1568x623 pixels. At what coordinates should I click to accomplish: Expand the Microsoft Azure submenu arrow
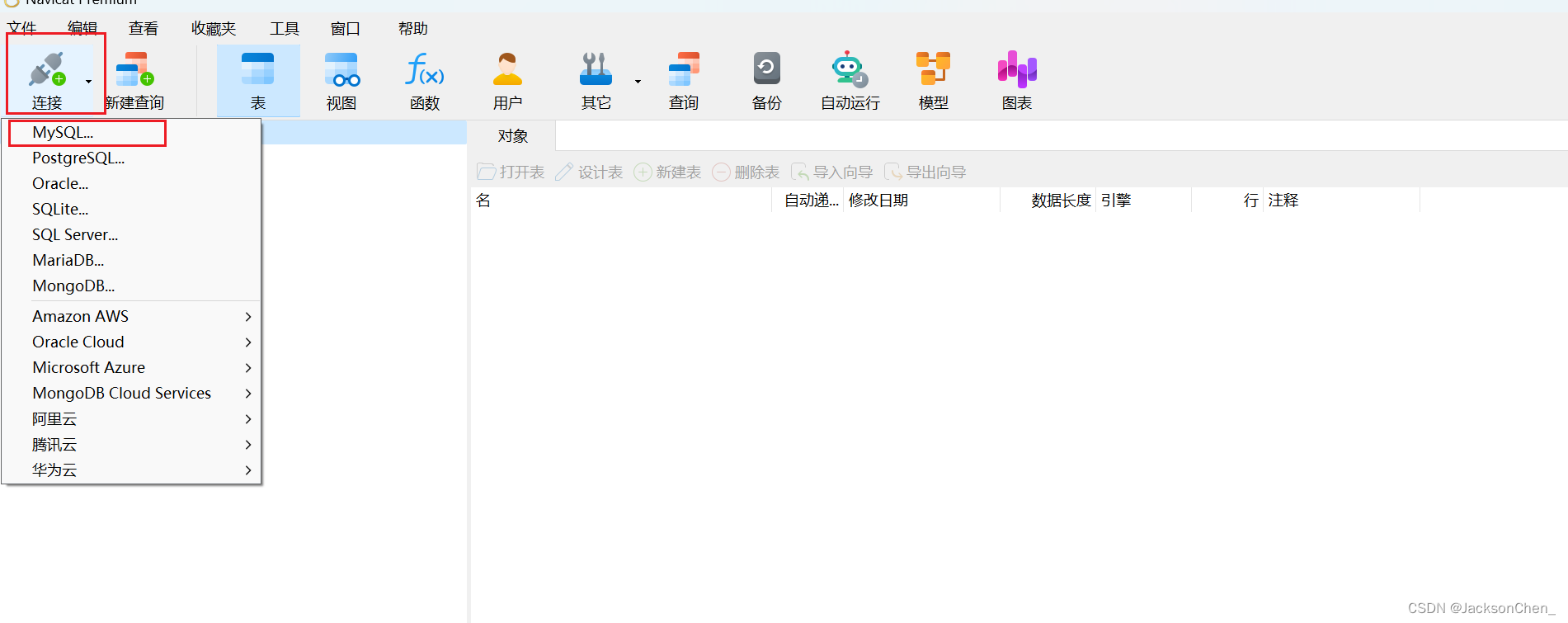point(248,368)
